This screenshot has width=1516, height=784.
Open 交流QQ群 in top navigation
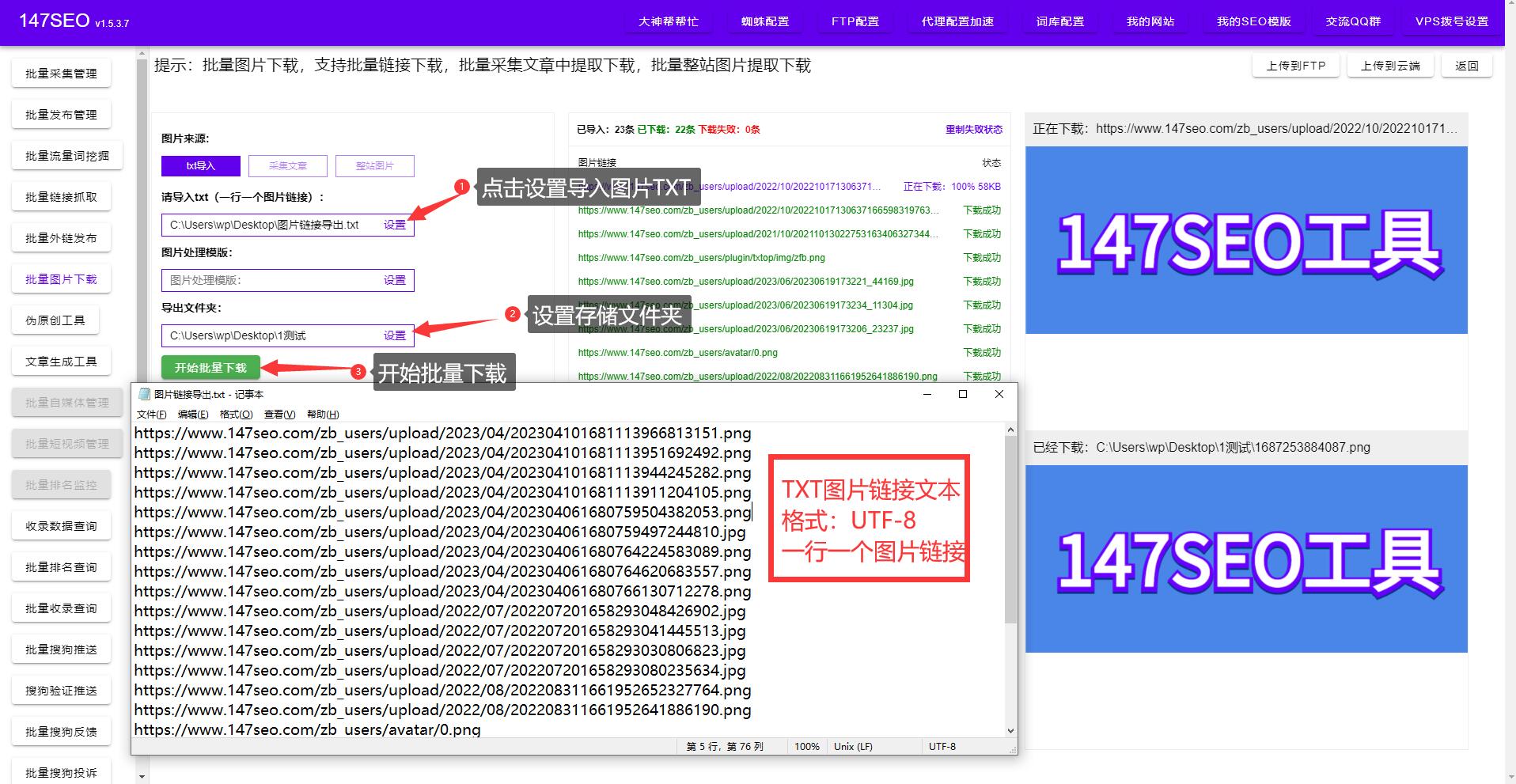(1353, 22)
